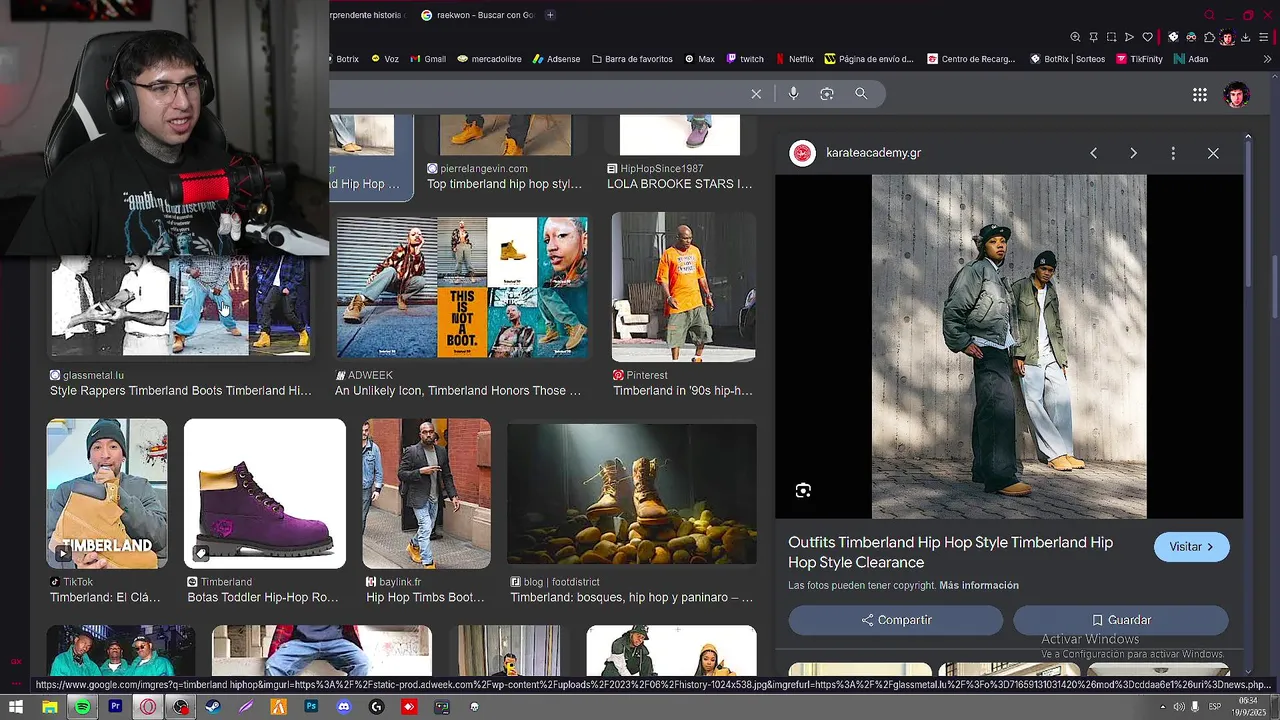The image size is (1280, 720).
Task: Open File Explorer from the taskbar
Action: (x=49, y=707)
